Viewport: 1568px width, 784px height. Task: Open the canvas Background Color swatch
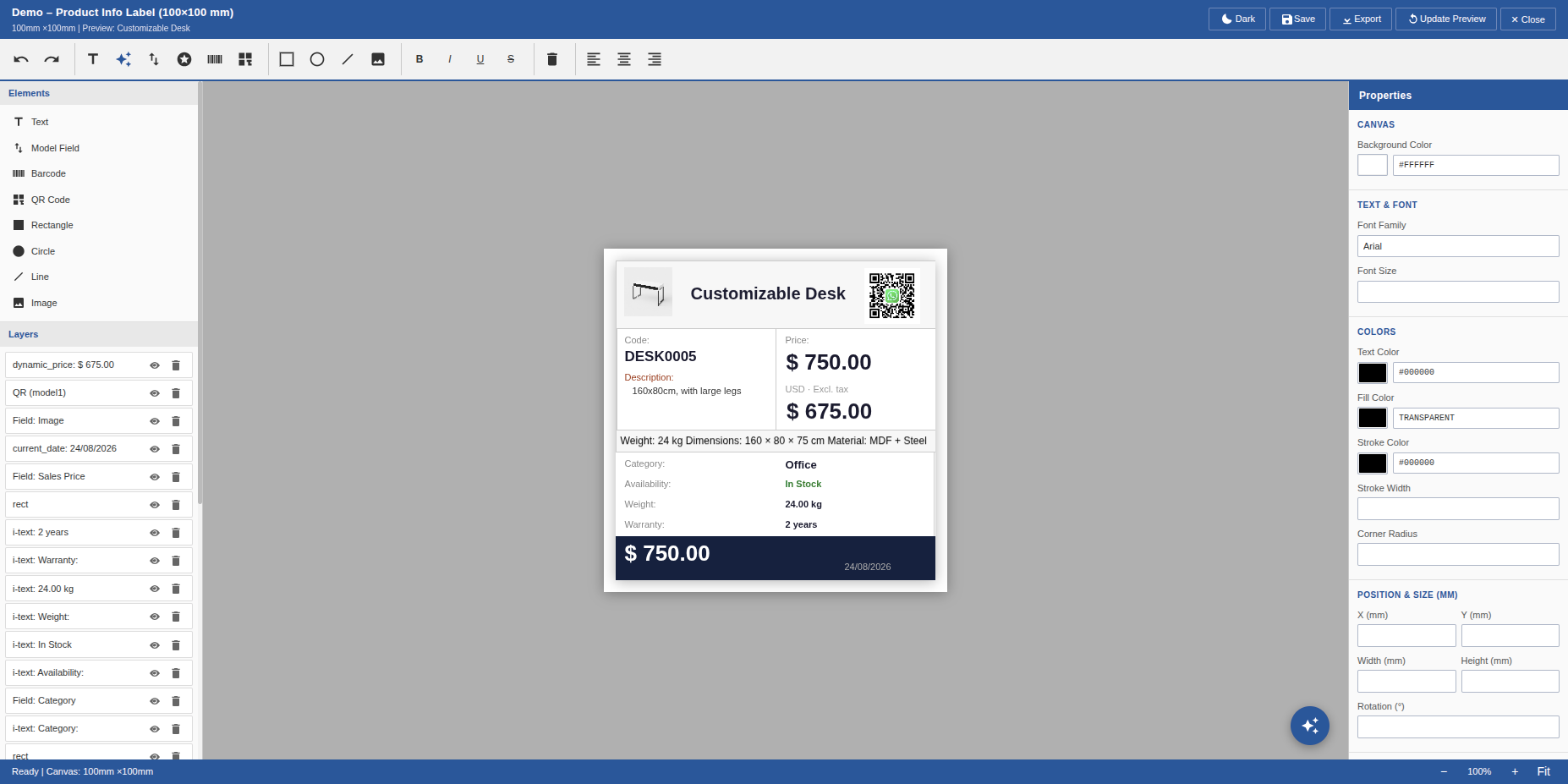tap(1373, 165)
